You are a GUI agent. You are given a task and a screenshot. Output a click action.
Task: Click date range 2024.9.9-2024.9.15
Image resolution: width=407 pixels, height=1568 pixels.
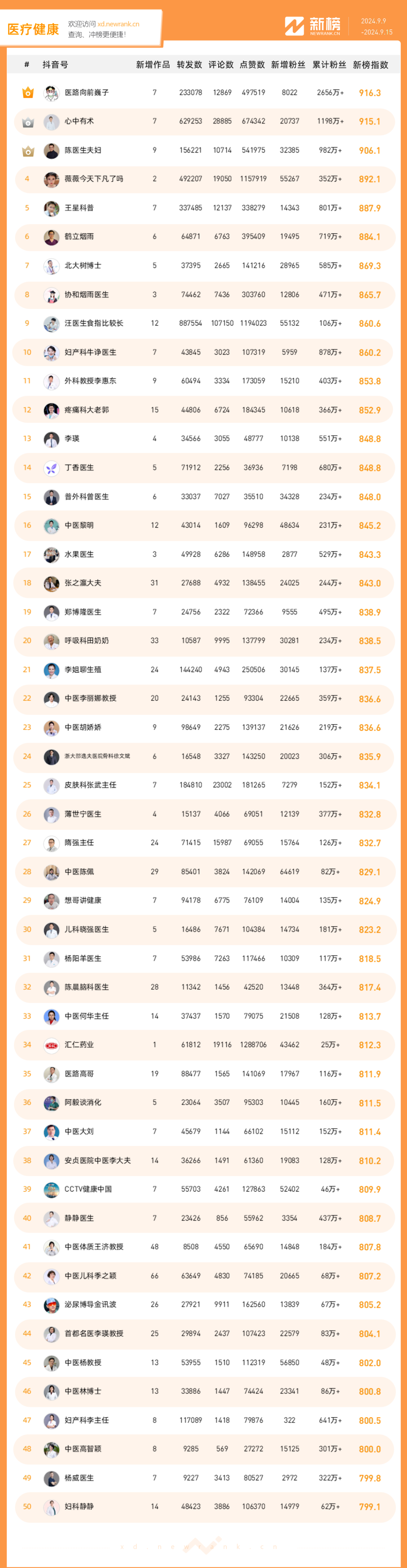[376, 26]
